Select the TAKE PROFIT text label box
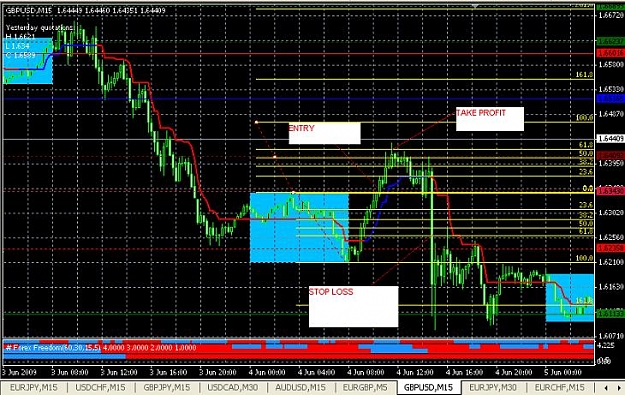This screenshot has height=395, width=625. pyautogui.click(x=489, y=119)
